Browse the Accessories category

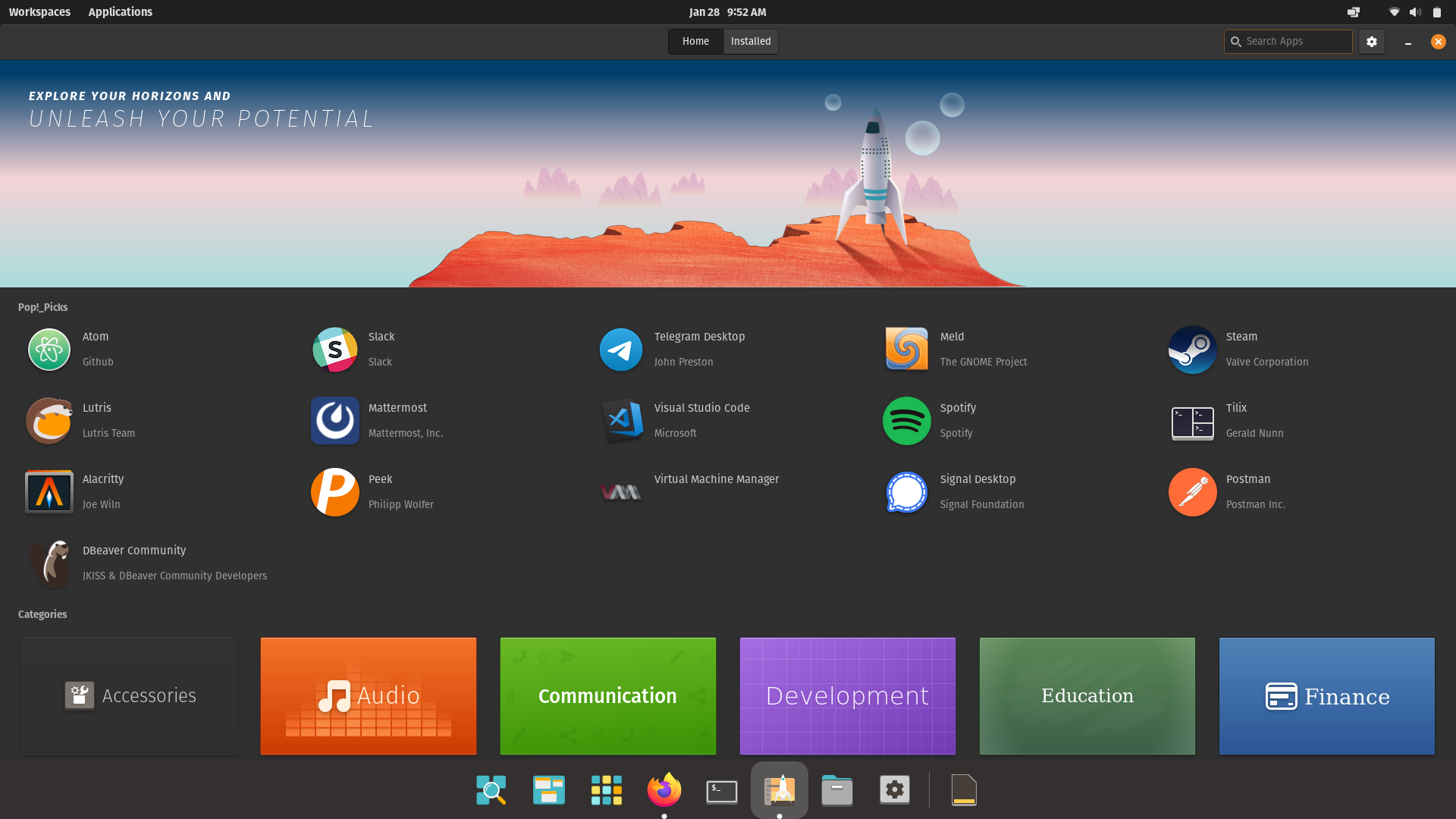pos(129,696)
